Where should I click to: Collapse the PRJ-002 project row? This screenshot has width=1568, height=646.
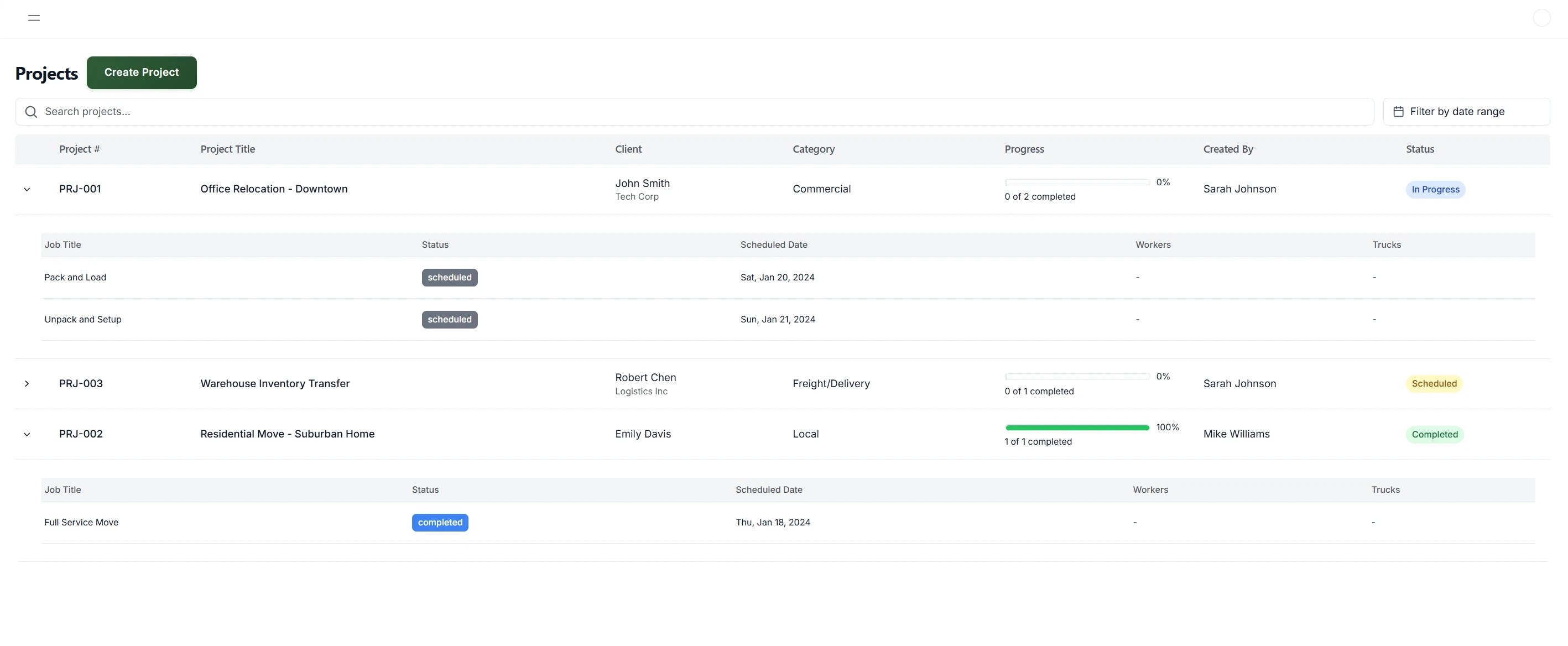click(27, 435)
